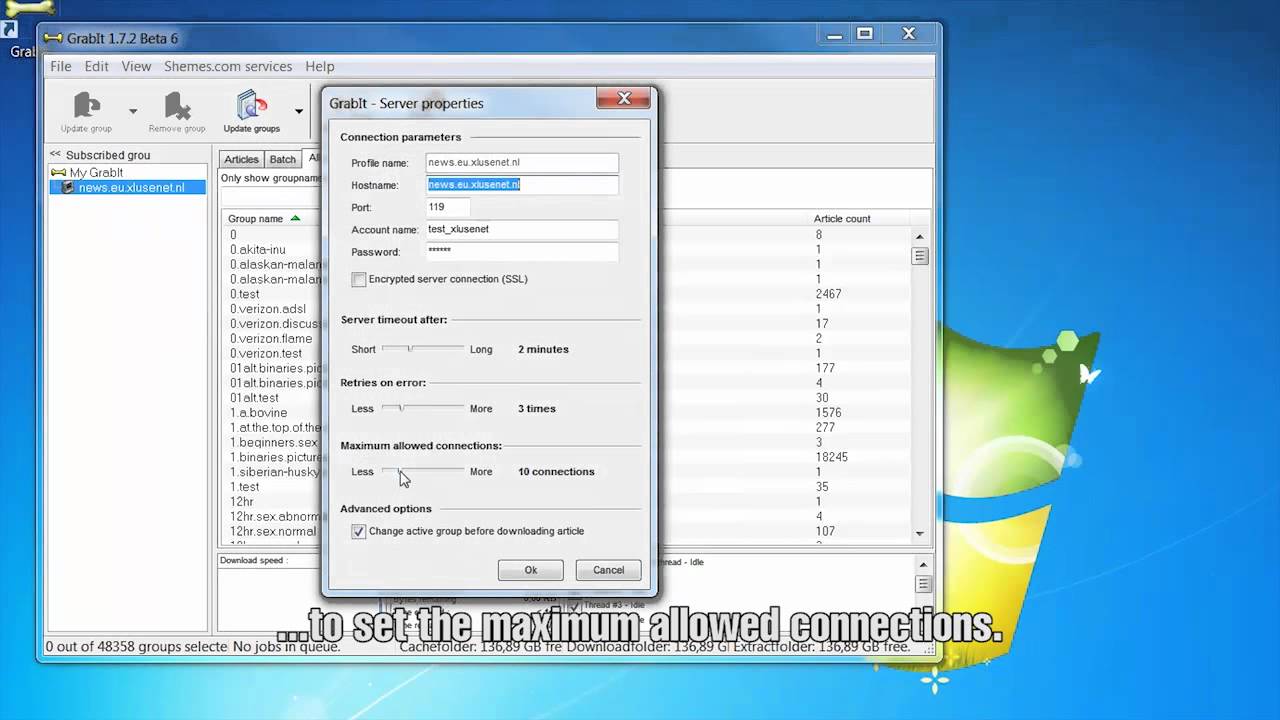This screenshot has width=1280, height=720.
Task: Click the Update group toolbar icon
Action: pos(87,111)
